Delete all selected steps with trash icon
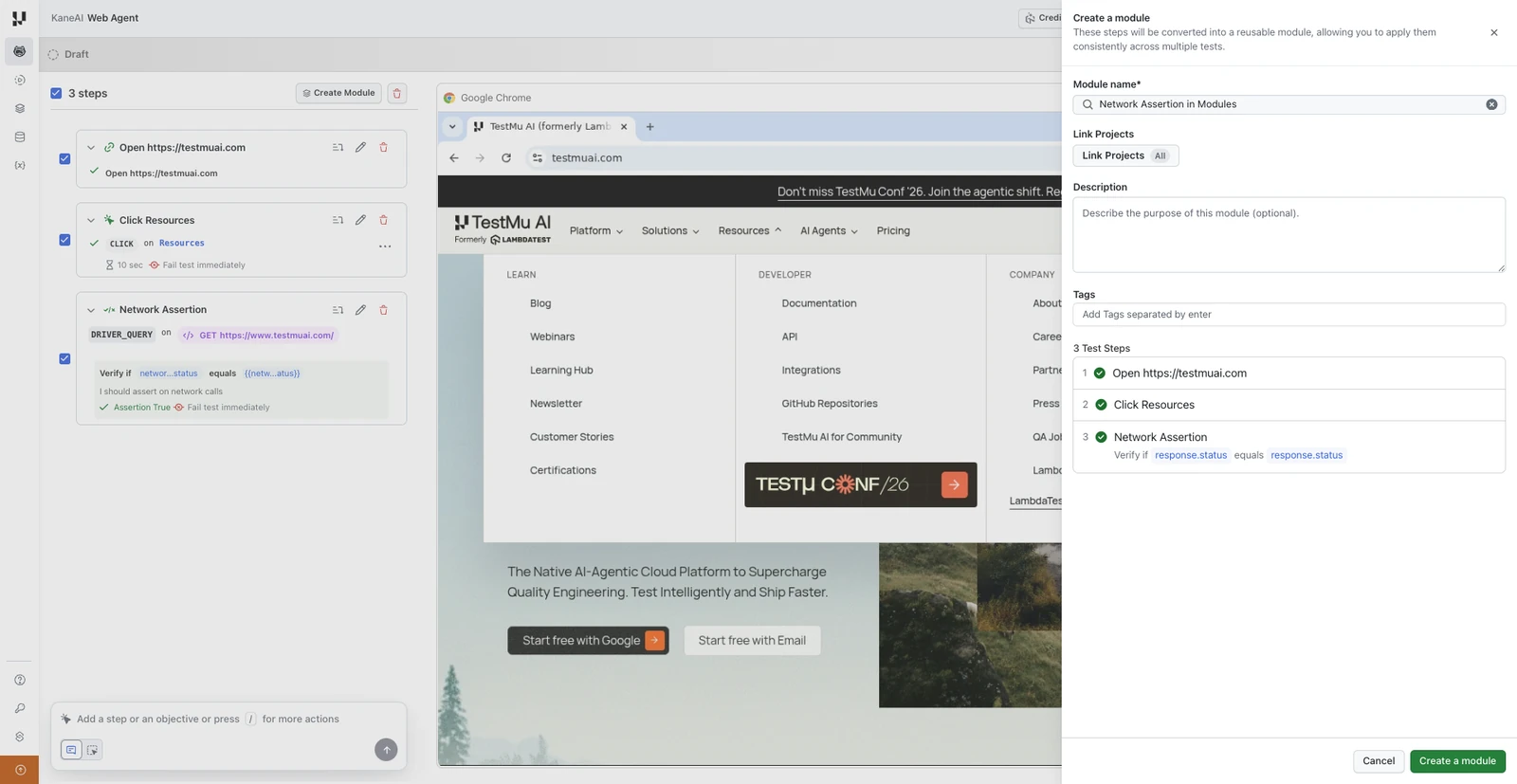 click(397, 93)
